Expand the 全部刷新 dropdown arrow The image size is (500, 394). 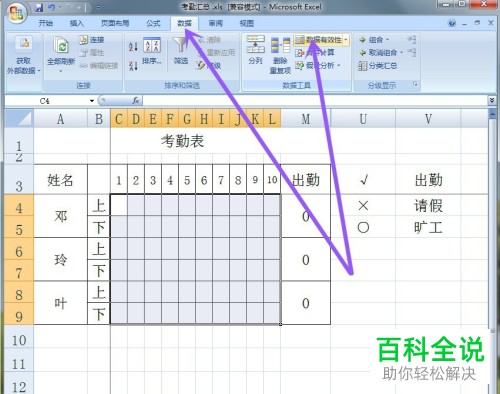61,71
